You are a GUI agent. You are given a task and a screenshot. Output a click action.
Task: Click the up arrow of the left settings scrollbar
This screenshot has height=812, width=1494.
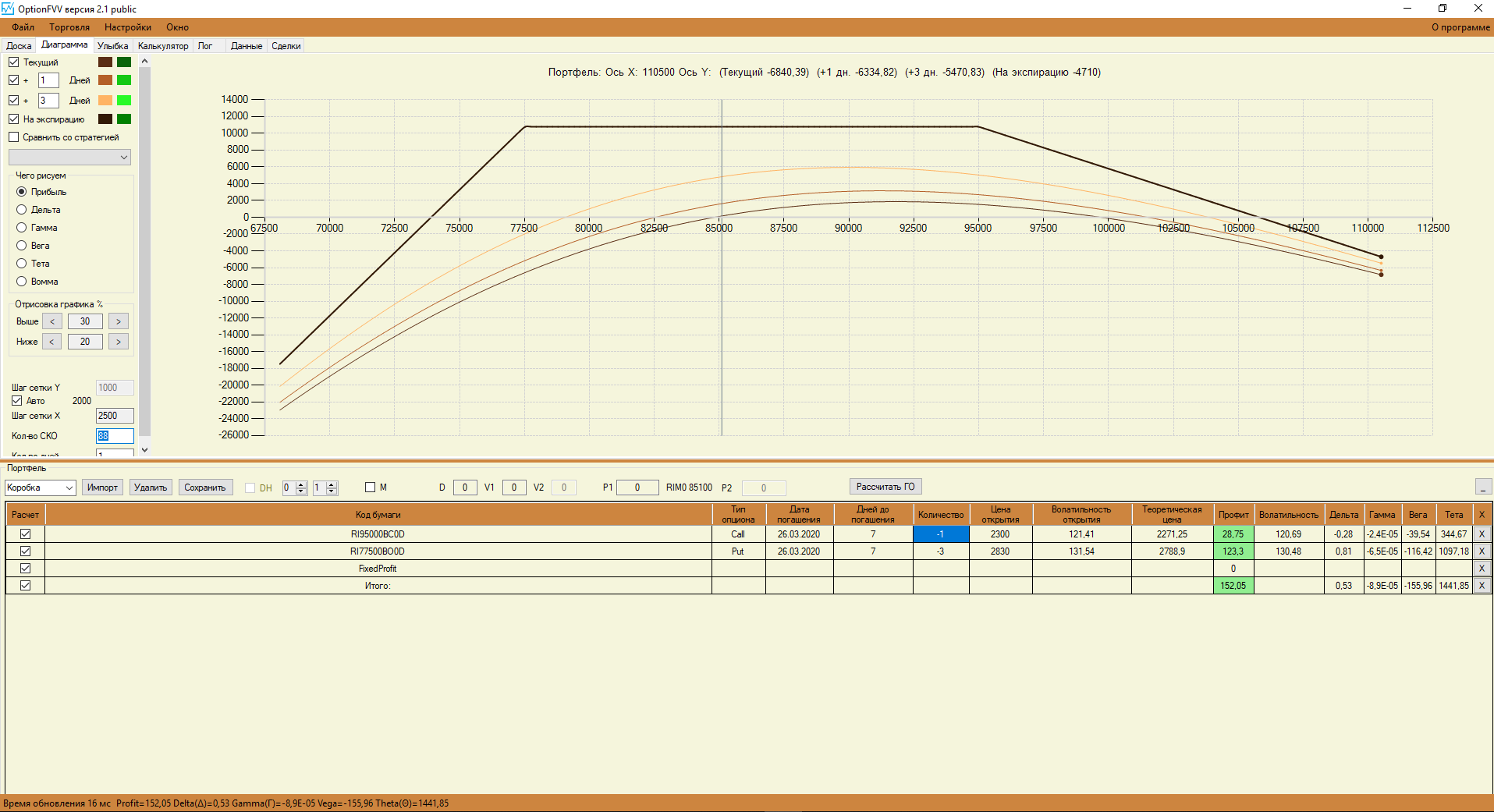click(144, 62)
